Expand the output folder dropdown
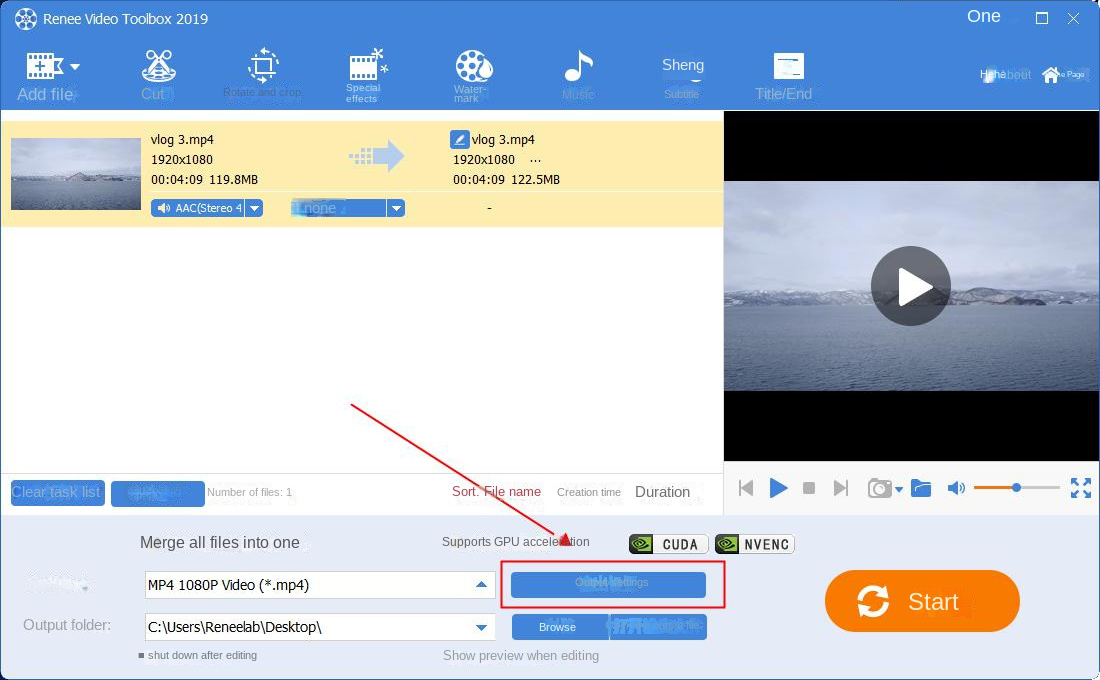The height and width of the screenshot is (680, 1100). (x=481, y=627)
